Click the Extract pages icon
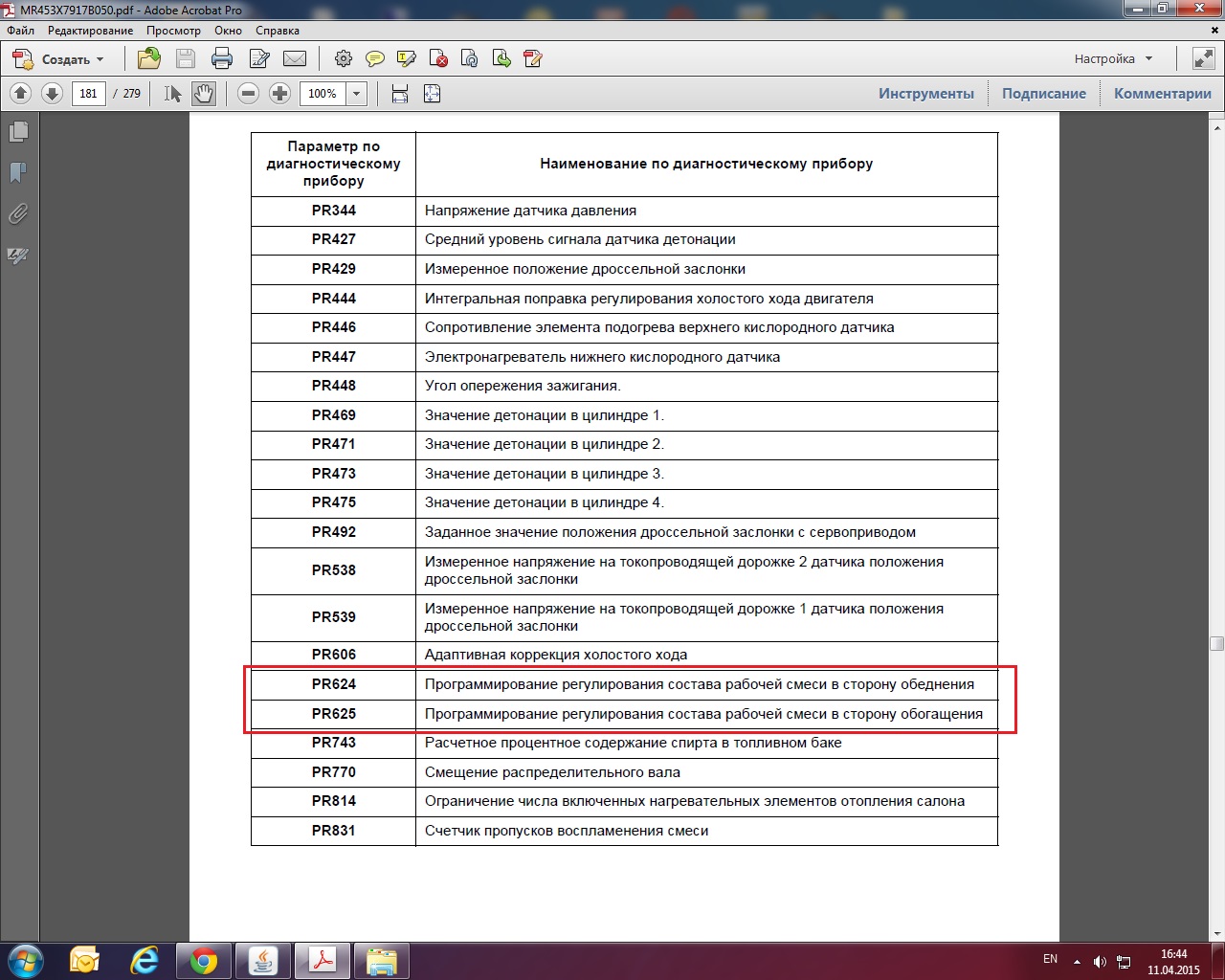The image size is (1225, 980). [x=501, y=59]
